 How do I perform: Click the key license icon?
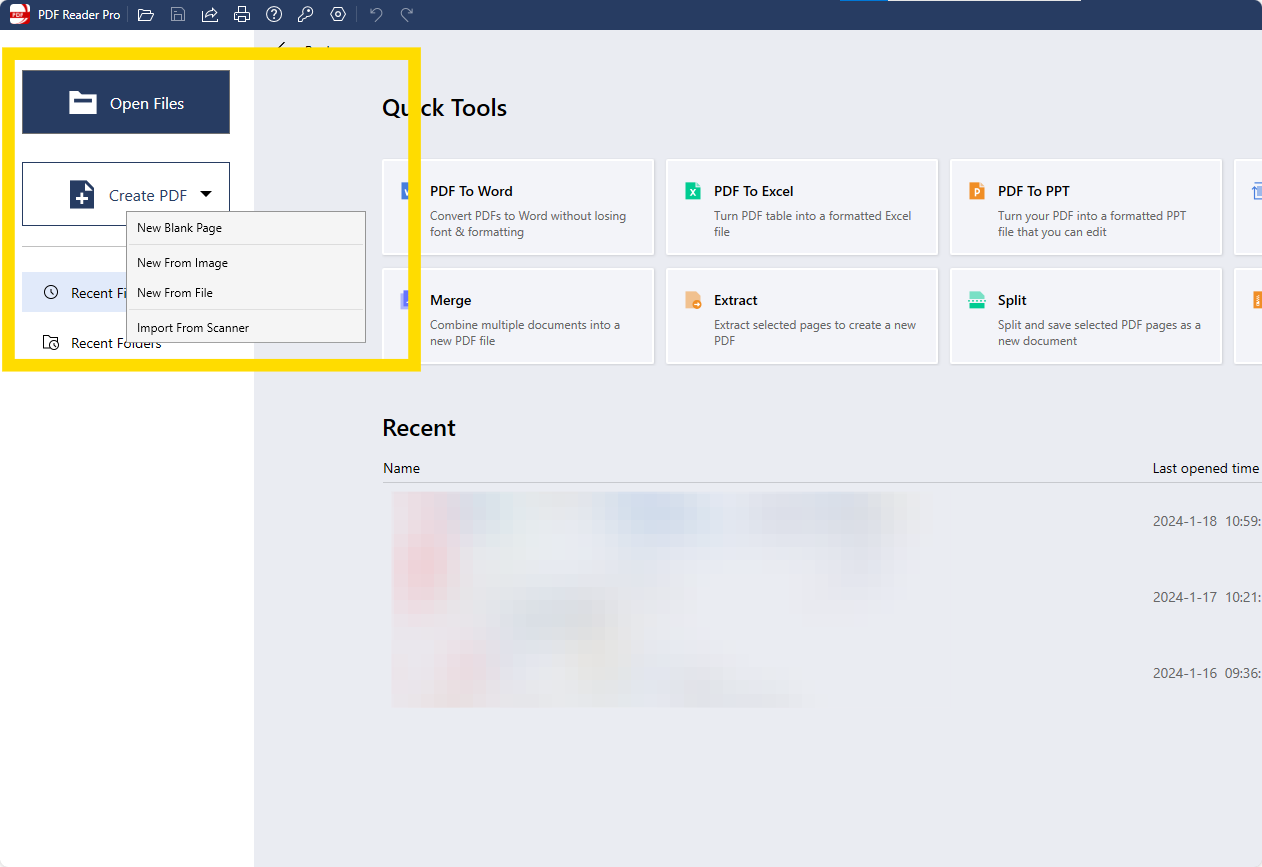tap(306, 14)
